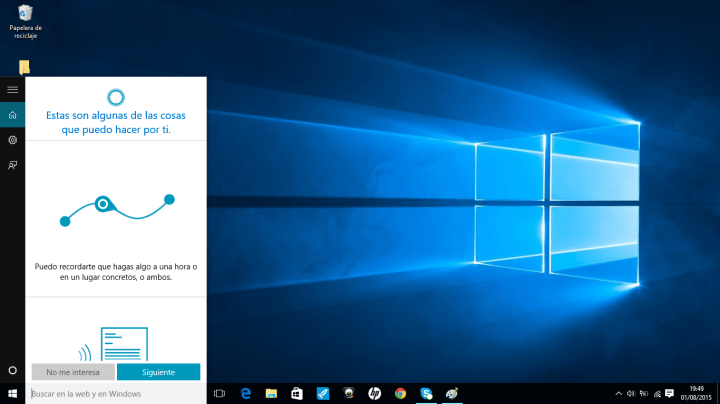This screenshot has height=404, width=720.
Task: Open the HP app on taskbar
Action: pos(375,394)
